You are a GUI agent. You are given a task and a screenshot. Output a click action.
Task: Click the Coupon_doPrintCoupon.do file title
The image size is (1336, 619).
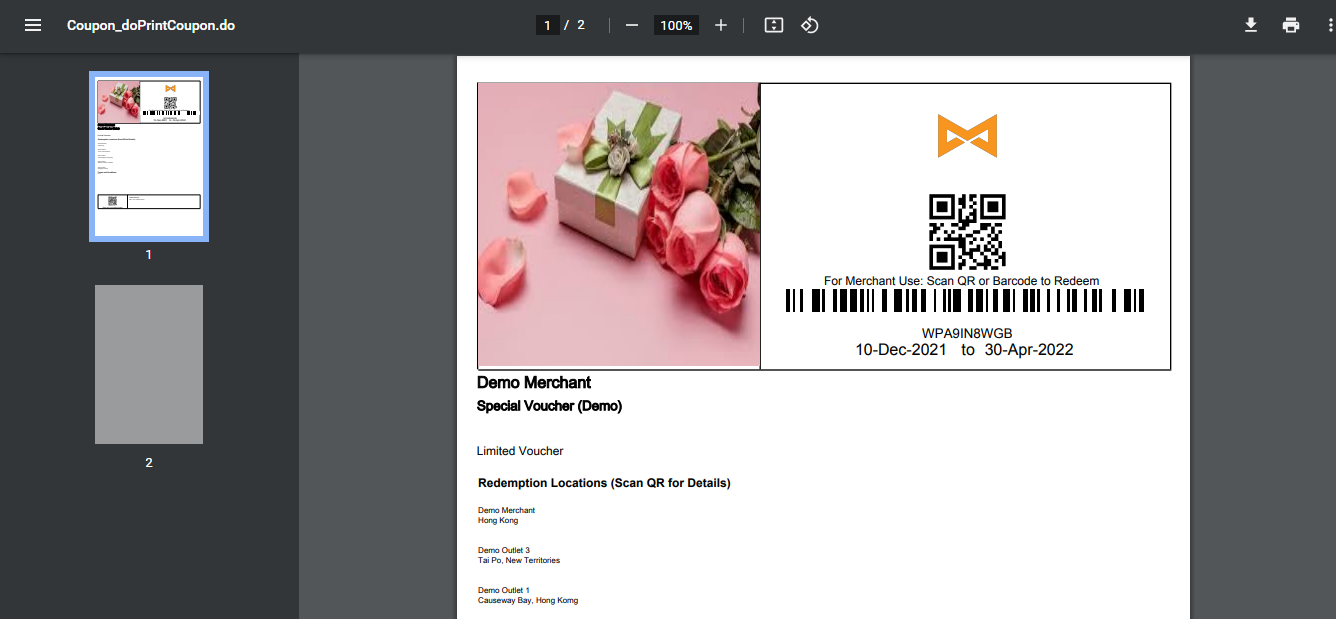(x=151, y=25)
